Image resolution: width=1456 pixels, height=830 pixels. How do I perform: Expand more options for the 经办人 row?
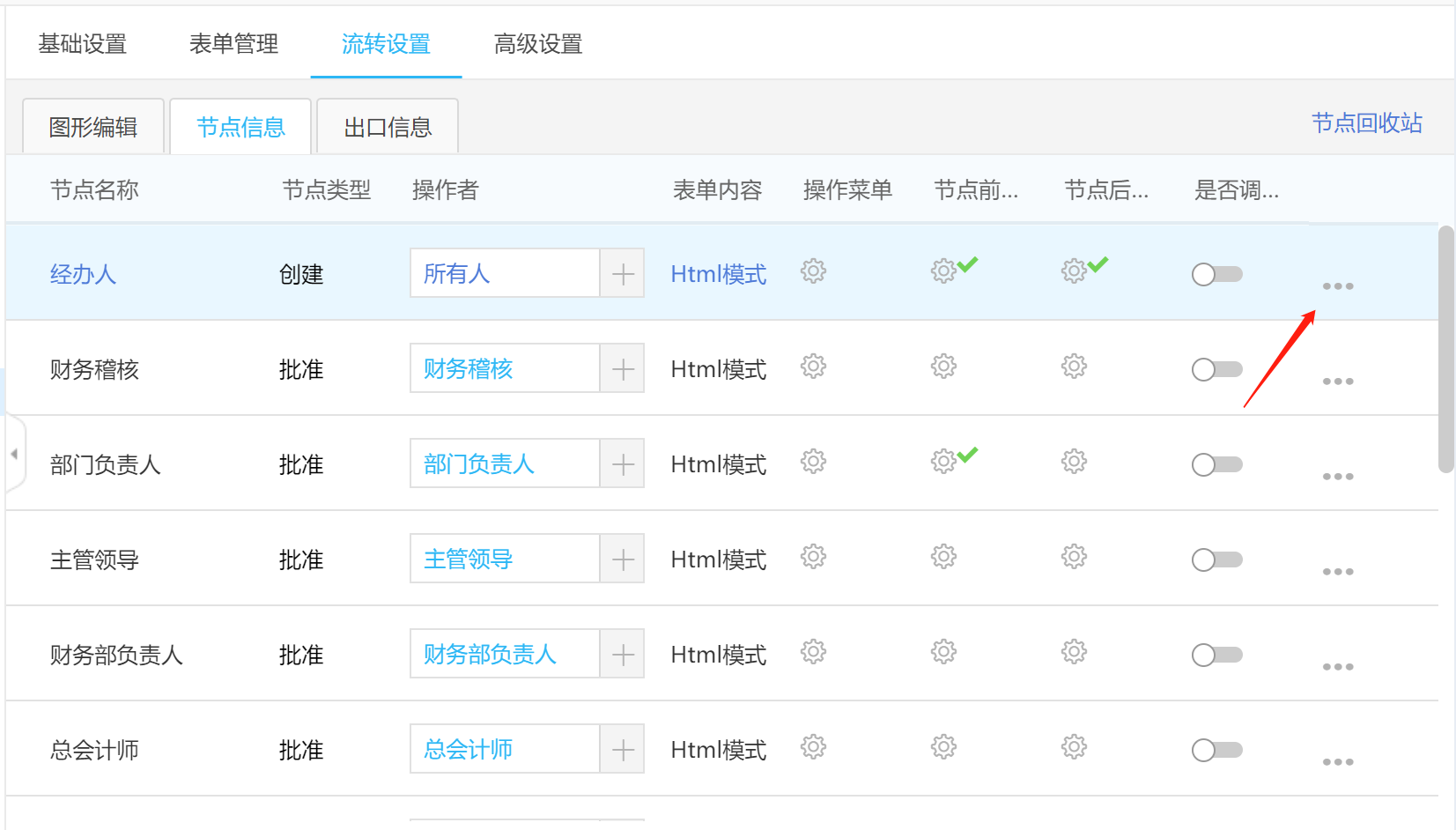click(x=1337, y=286)
